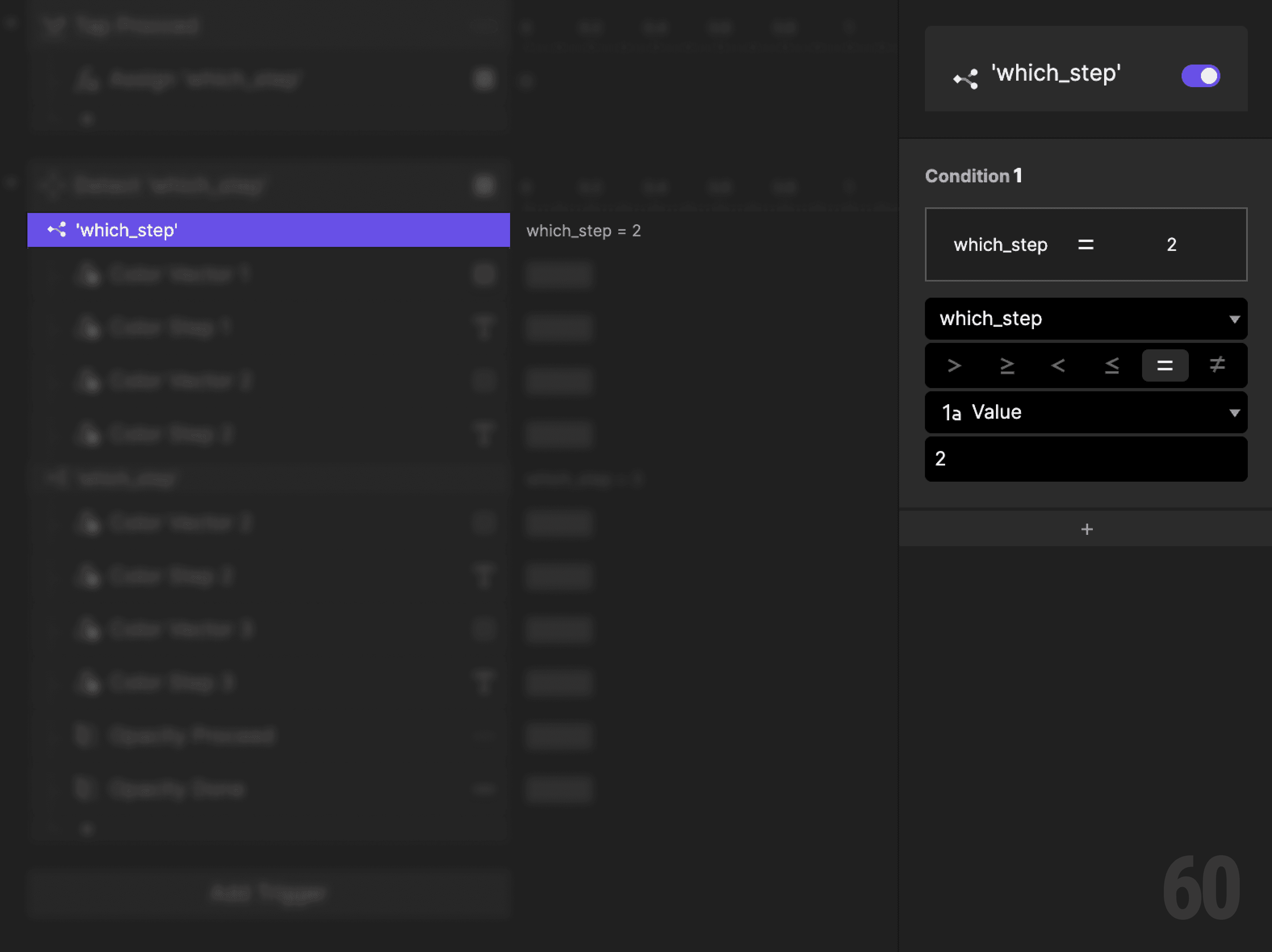Select the greater-than comparison operator
The image size is (1272, 952).
point(954,365)
